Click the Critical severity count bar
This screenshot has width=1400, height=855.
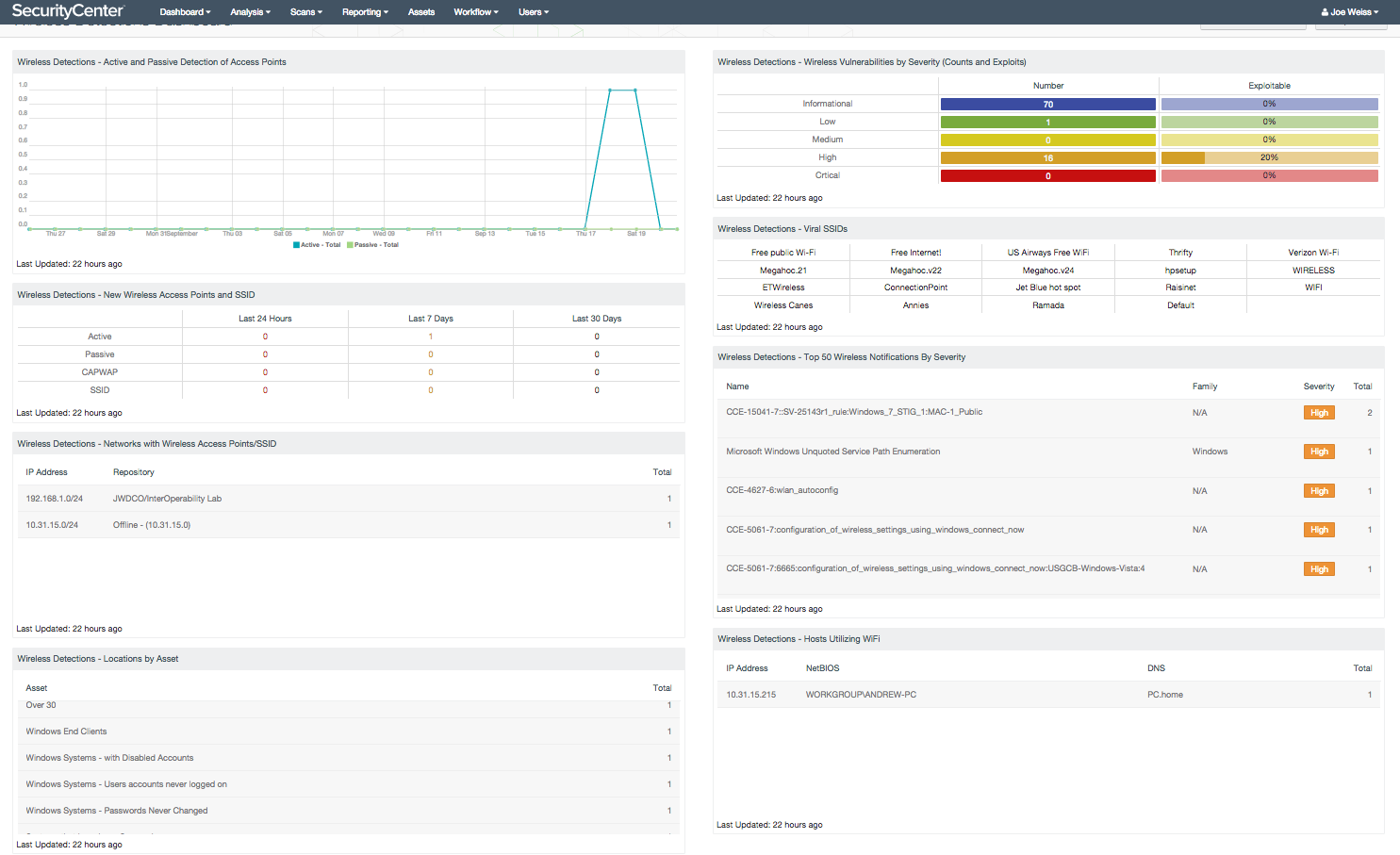click(x=1047, y=176)
